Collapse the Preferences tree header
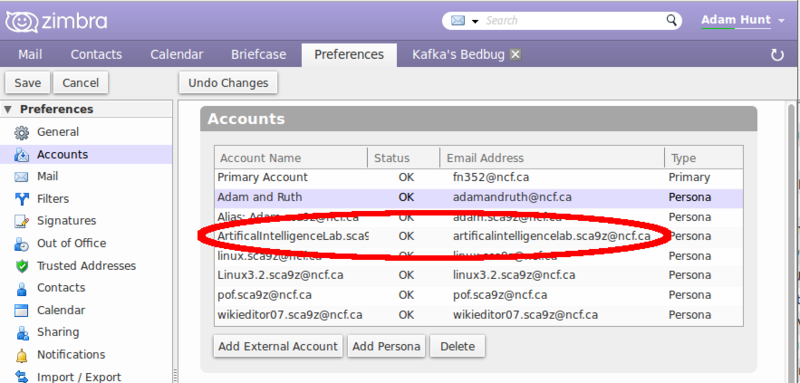 click(x=7, y=109)
